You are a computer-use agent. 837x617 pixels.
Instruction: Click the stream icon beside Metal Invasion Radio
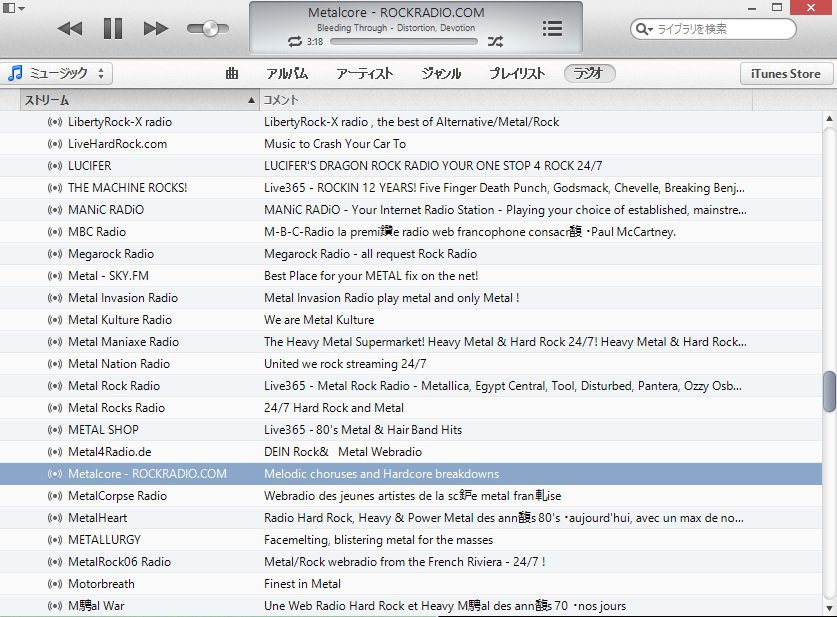click(x=55, y=298)
